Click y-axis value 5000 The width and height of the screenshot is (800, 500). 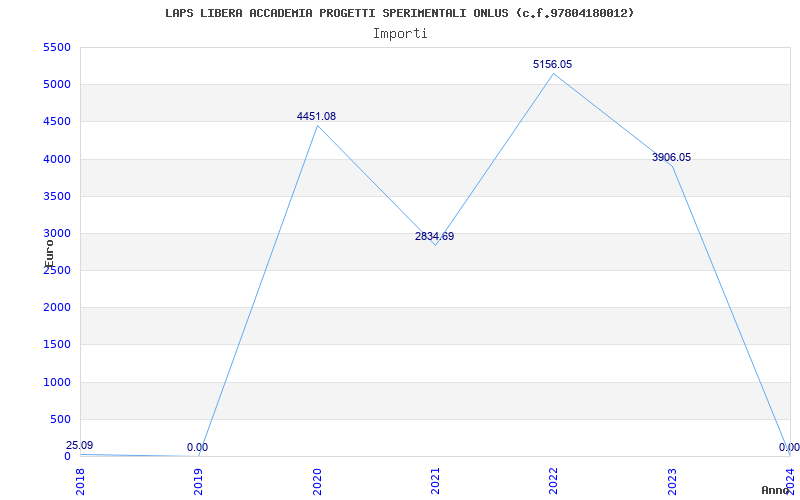coord(57,85)
